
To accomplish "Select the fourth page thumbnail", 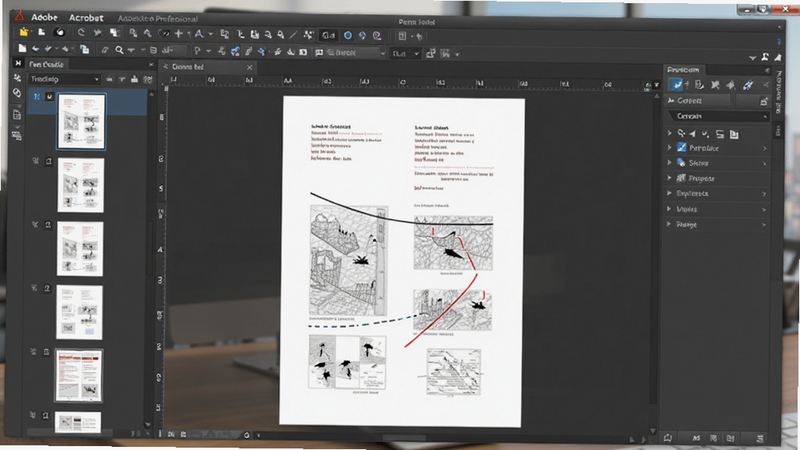I will (x=79, y=312).
